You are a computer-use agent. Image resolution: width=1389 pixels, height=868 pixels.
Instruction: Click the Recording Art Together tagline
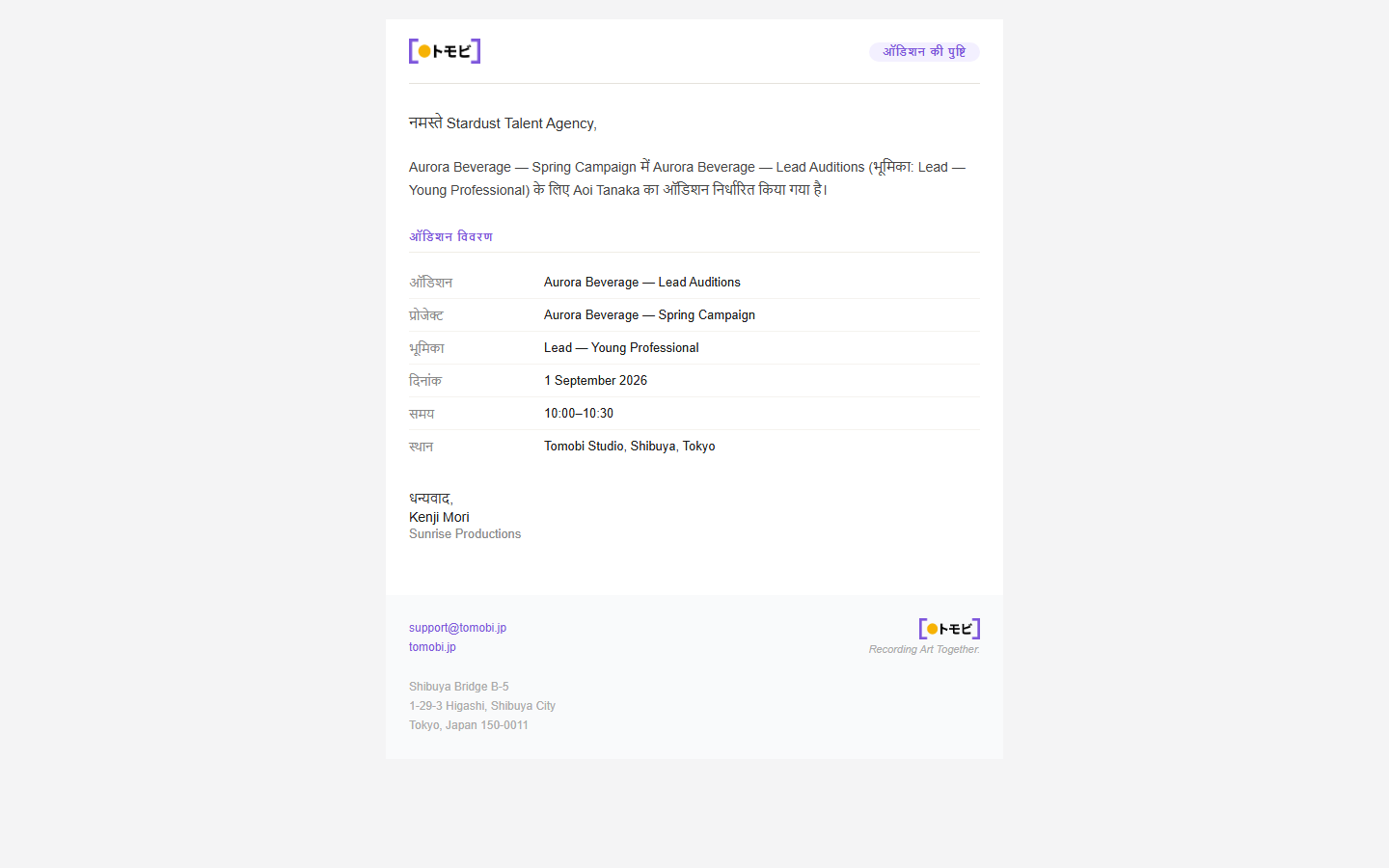tap(924, 650)
